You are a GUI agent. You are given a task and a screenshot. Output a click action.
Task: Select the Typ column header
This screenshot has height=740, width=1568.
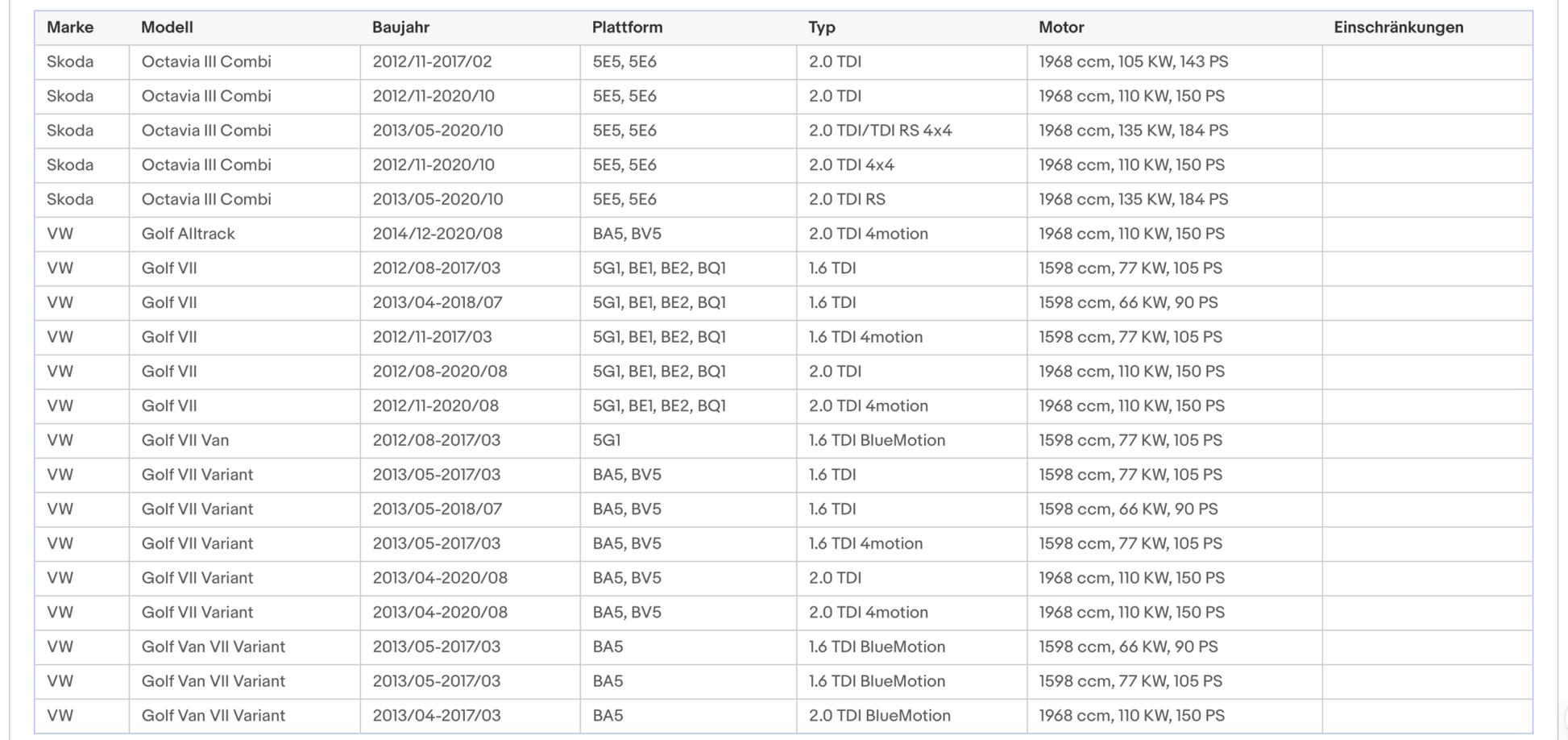coord(821,27)
